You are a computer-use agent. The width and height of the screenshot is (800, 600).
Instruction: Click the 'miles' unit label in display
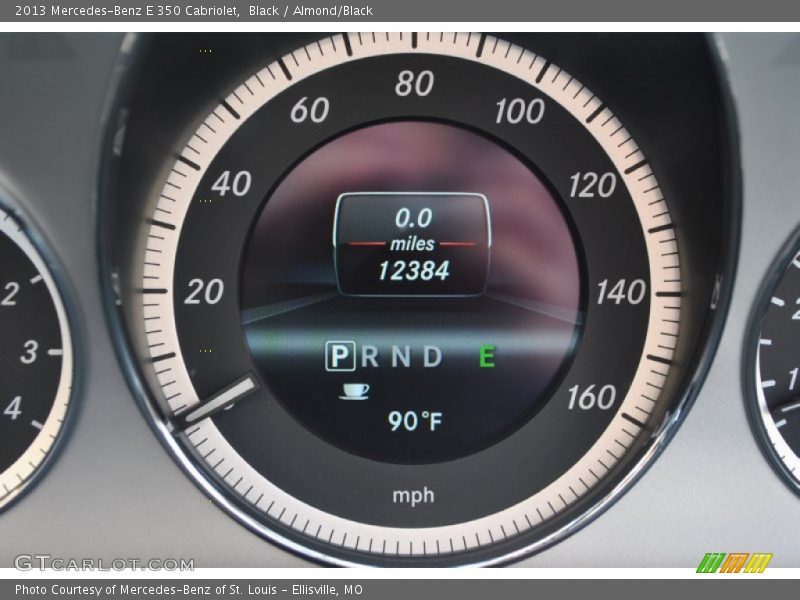point(412,244)
